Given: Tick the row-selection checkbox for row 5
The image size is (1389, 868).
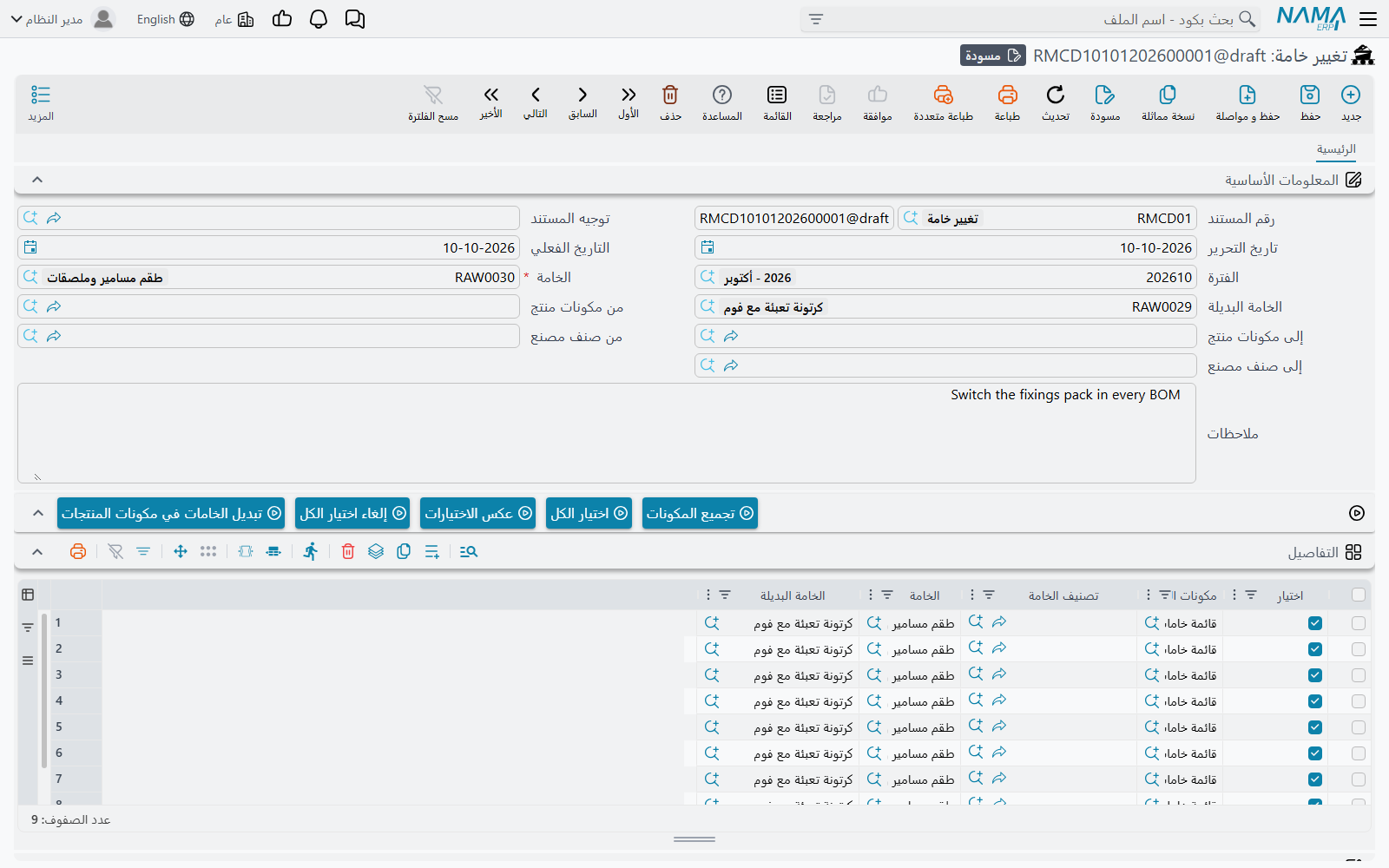Looking at the screenshot, I should pos(1359,727).
